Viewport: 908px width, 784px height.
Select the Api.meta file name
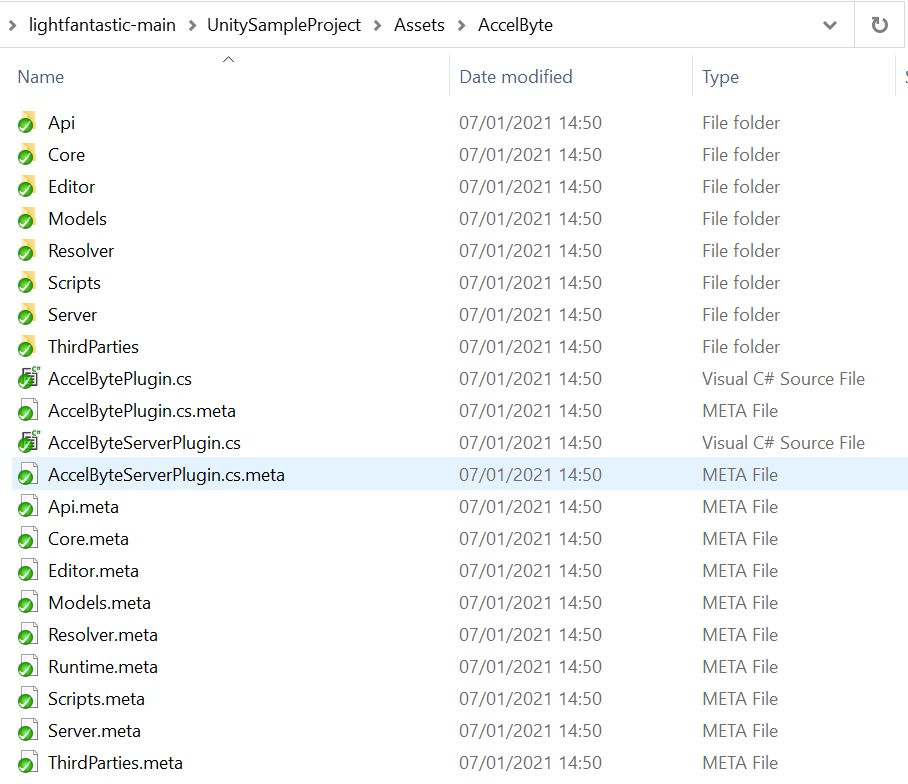click(x=83, y=507)
